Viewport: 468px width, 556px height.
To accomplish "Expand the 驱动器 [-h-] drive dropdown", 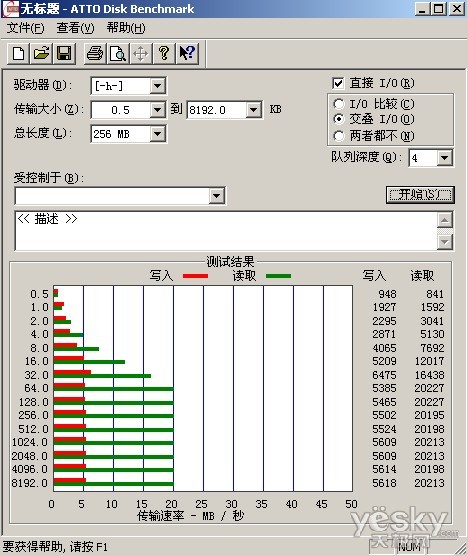I will click(157, 86).
